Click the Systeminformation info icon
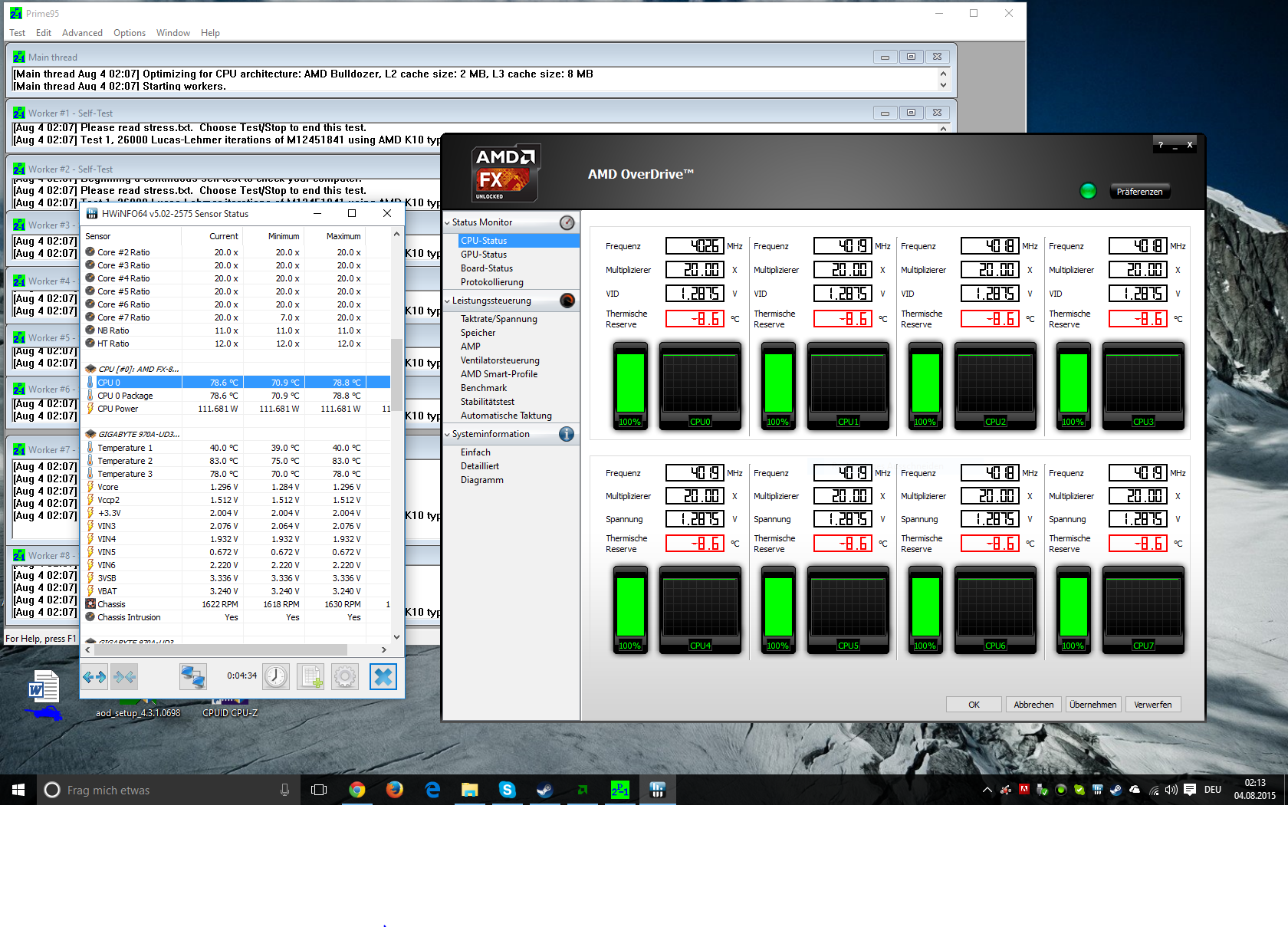 567,434
